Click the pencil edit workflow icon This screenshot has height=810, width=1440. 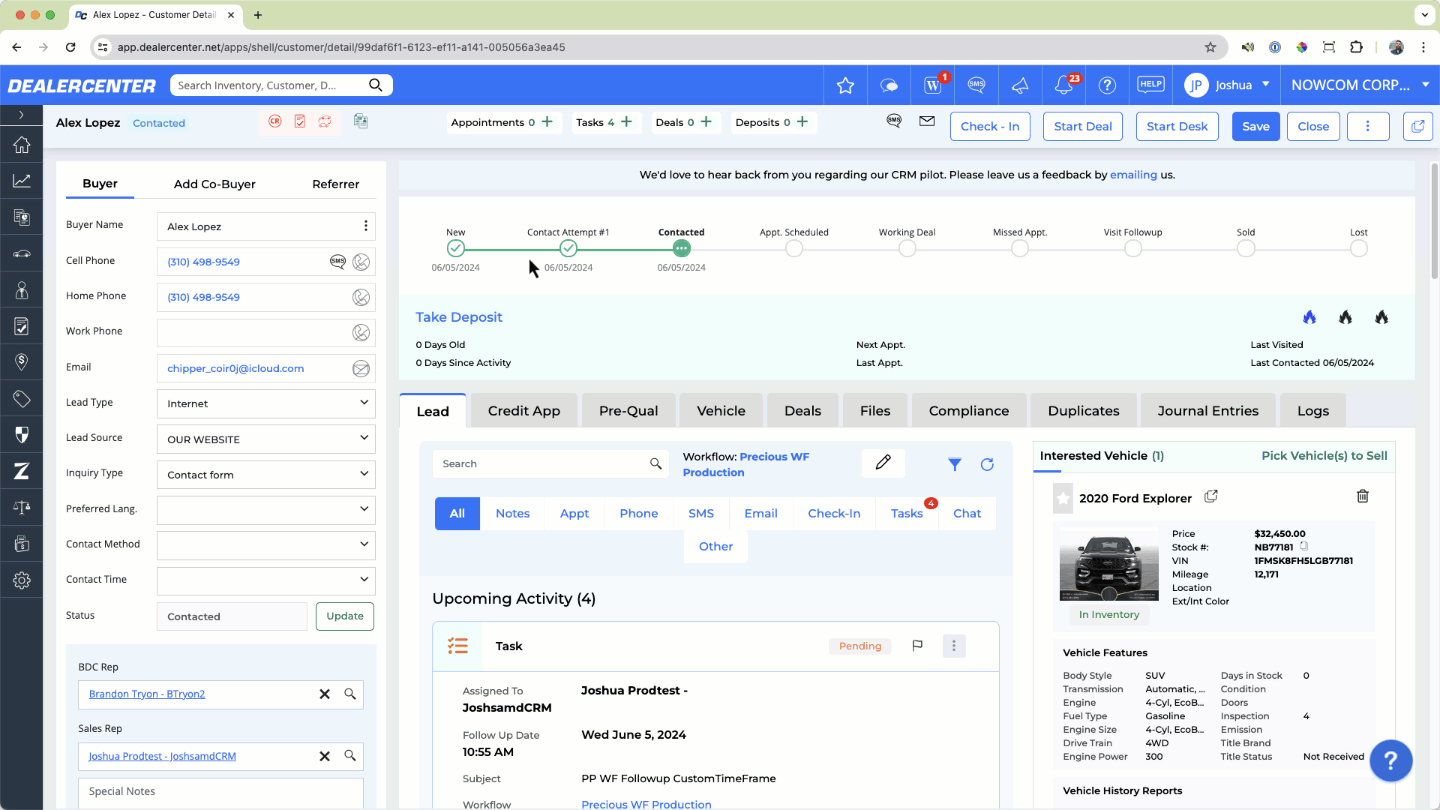click(x=883, y=463)
